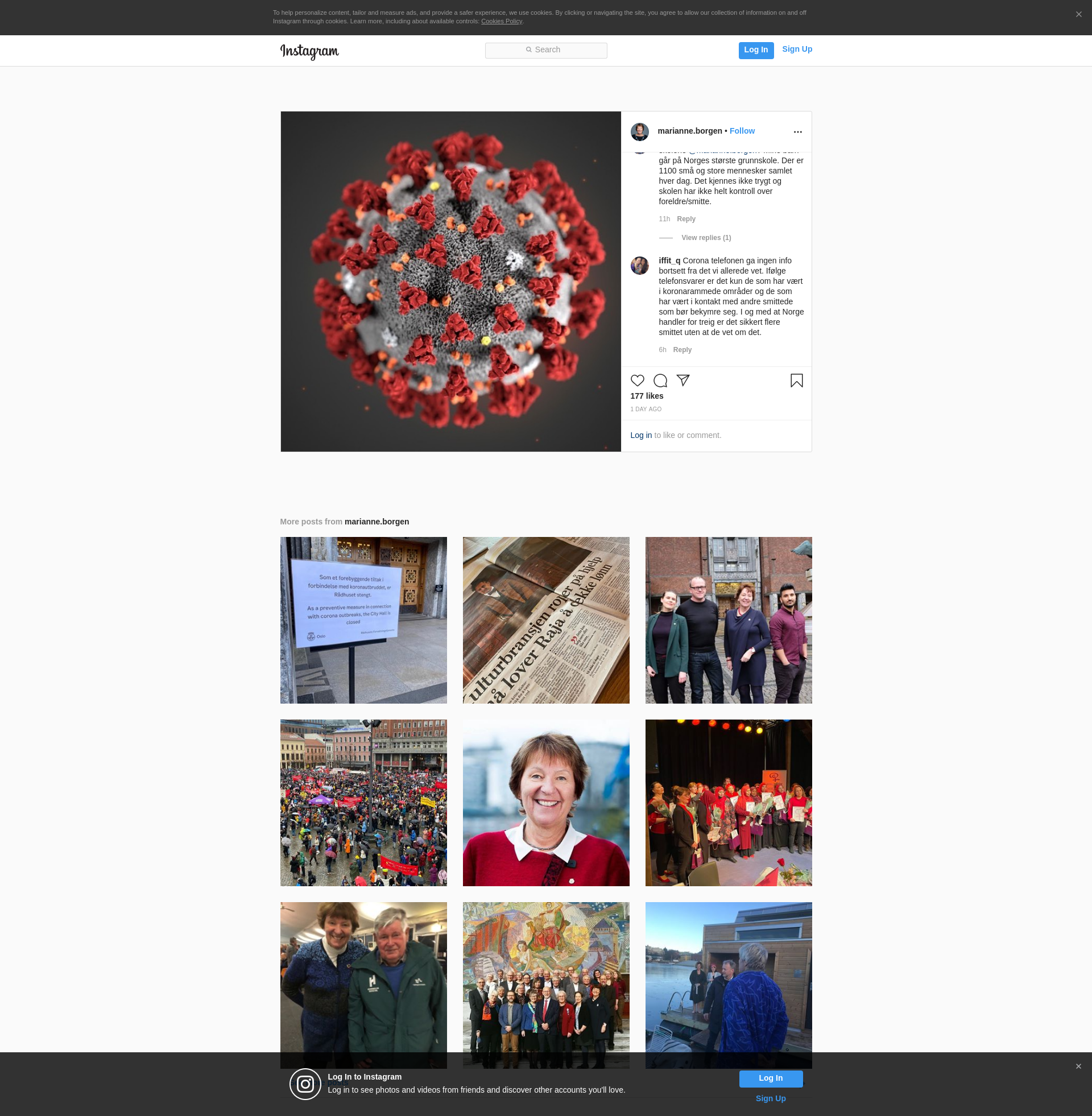Click the Search input field
The width and height of the screenshot is (1092, 1116).
tap(546, 50)
